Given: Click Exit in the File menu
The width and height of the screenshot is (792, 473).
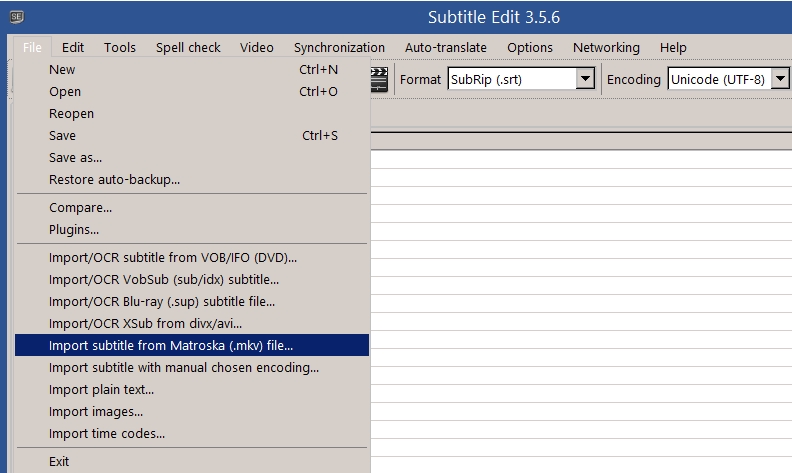Looking at the screenshot, I should coord(59,462).
